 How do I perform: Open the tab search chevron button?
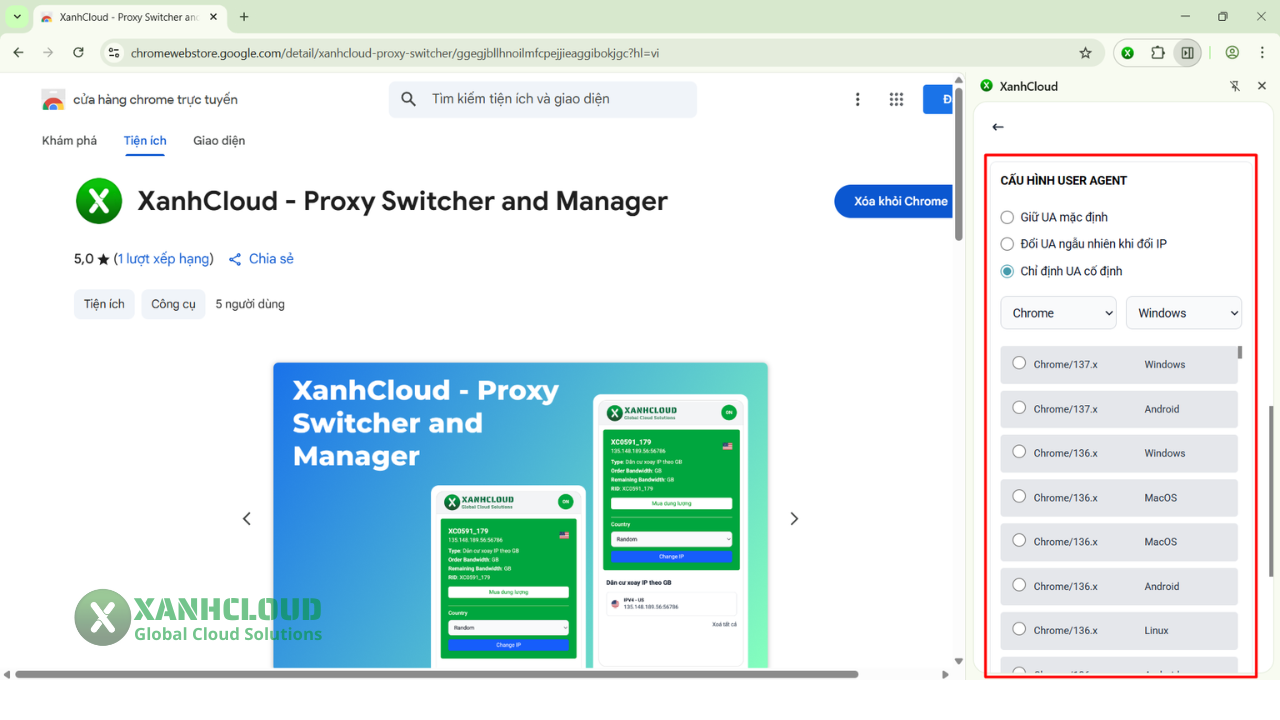click(17, 17)
